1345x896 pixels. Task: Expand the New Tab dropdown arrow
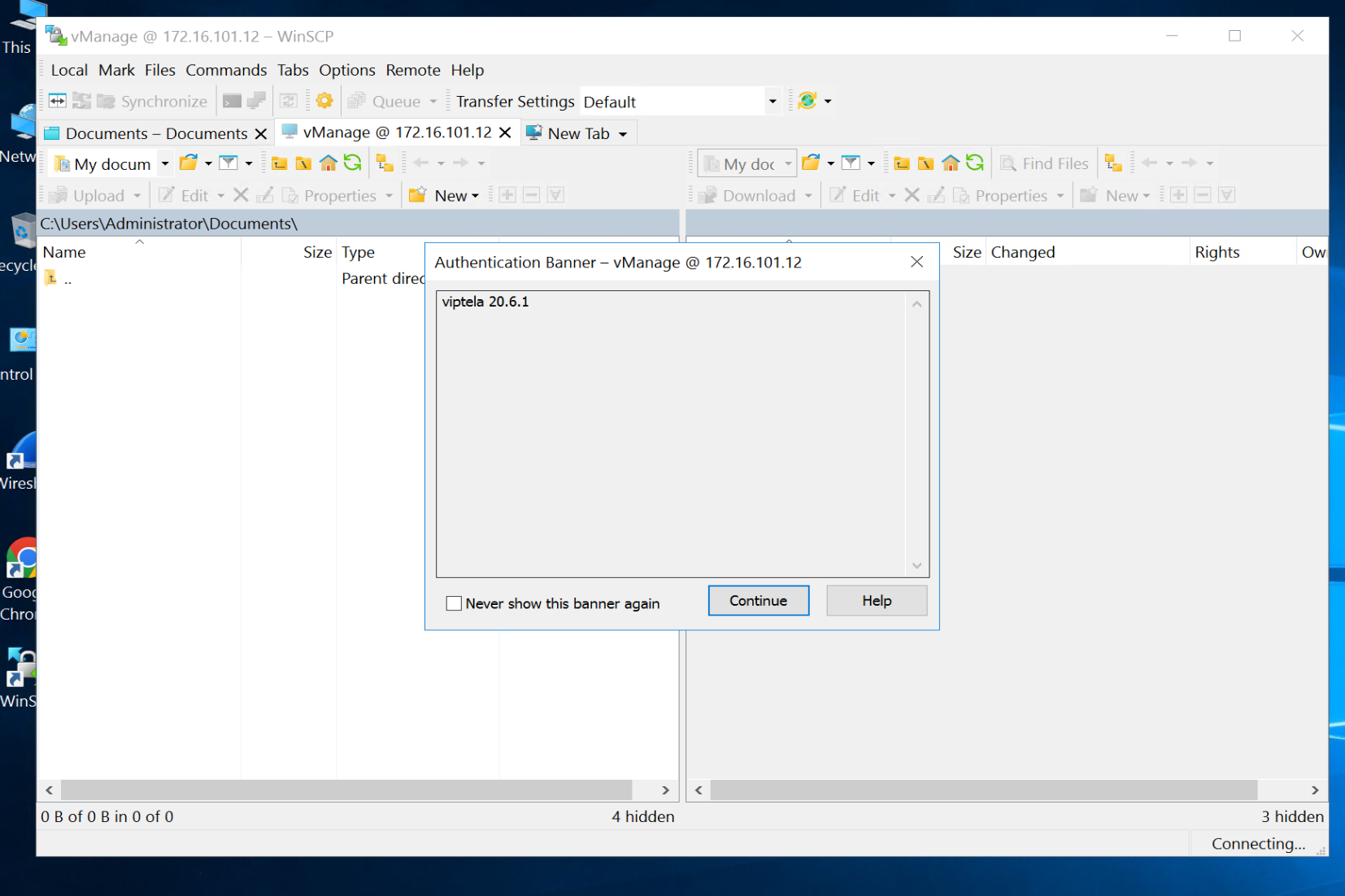click(623, 134)
